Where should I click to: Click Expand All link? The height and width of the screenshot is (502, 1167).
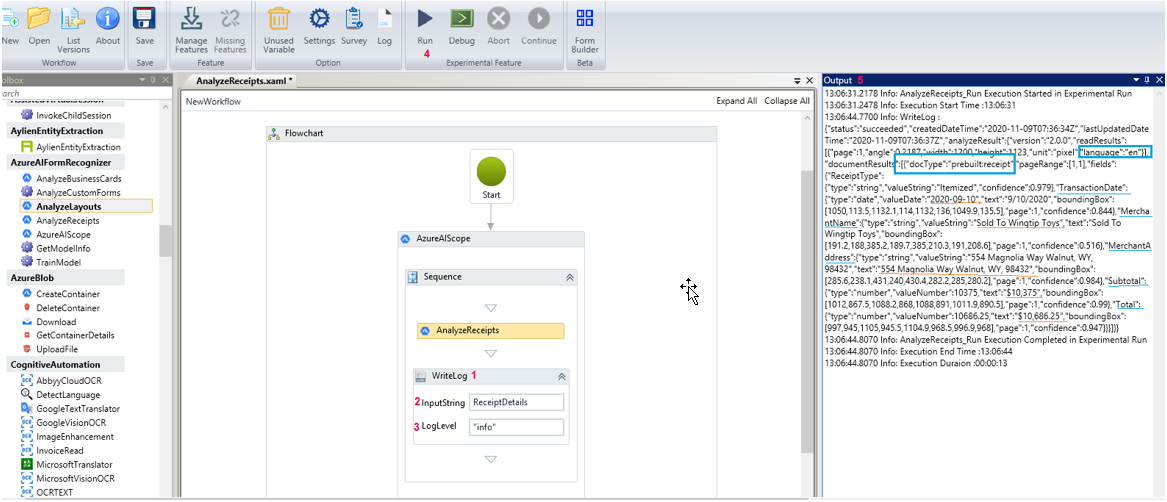click(x=736, y=101)
